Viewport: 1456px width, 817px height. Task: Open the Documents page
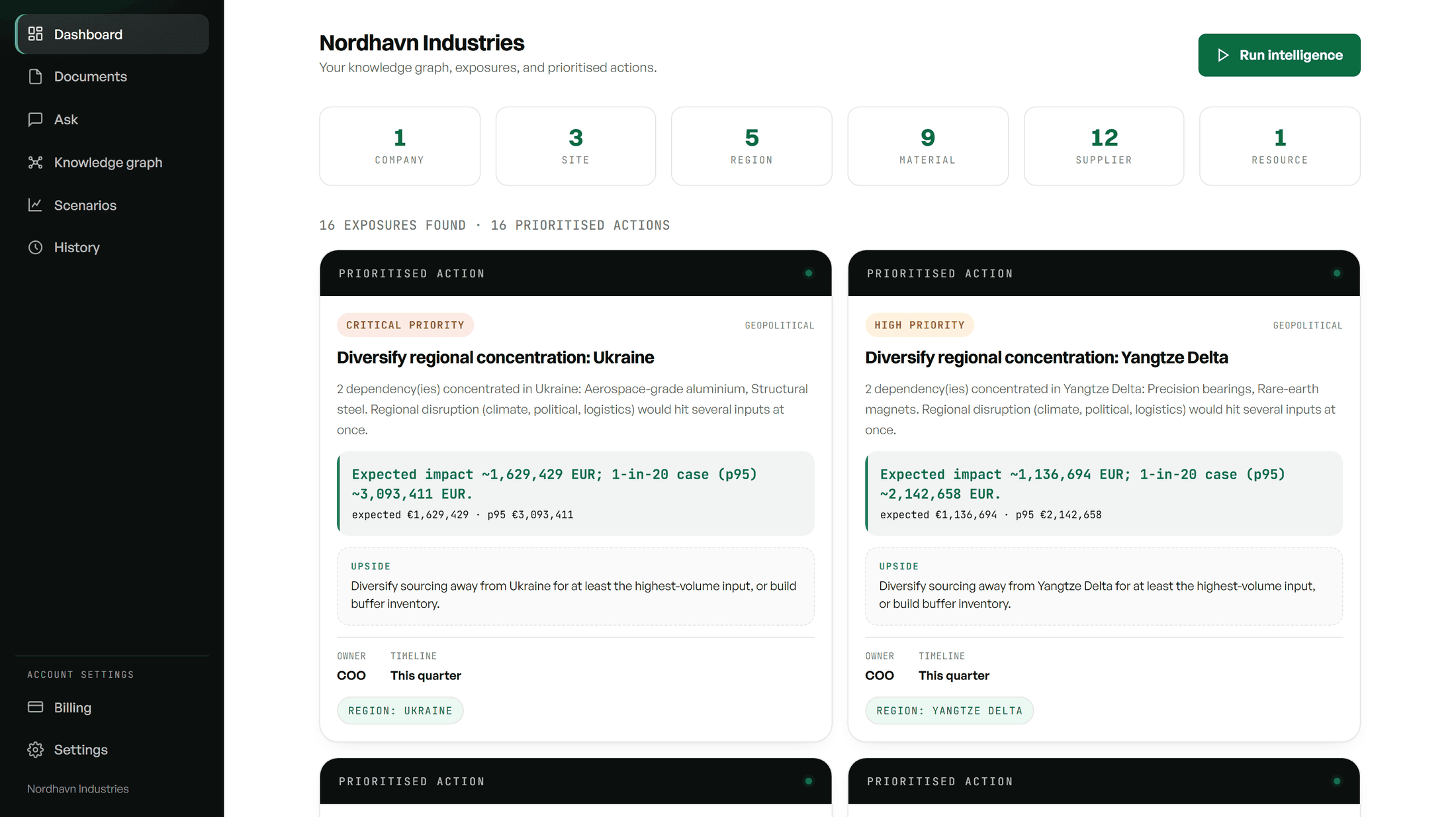pyautogui.click(x=112, y=77)
